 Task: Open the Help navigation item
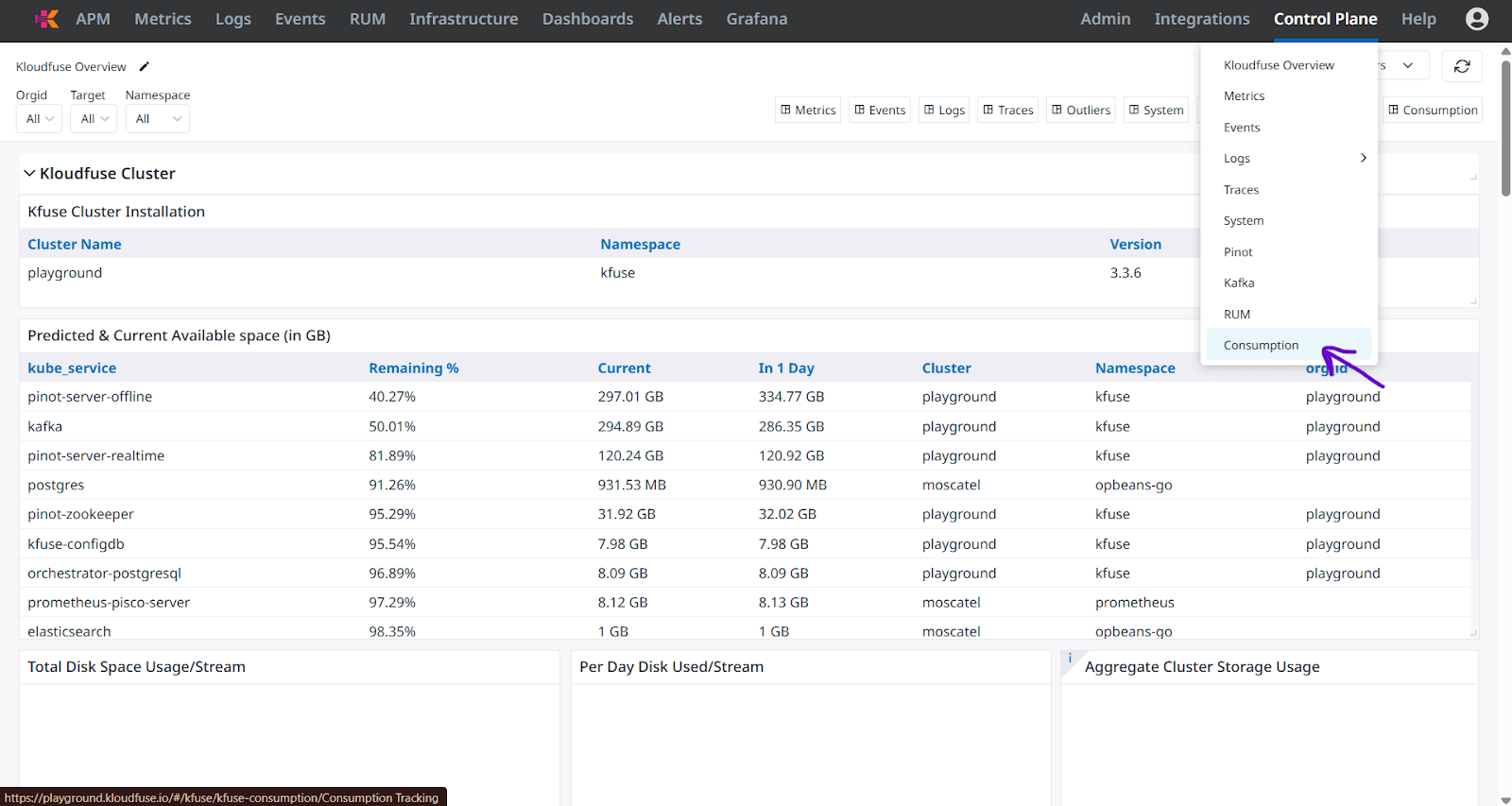click(x=1418, y=19)
